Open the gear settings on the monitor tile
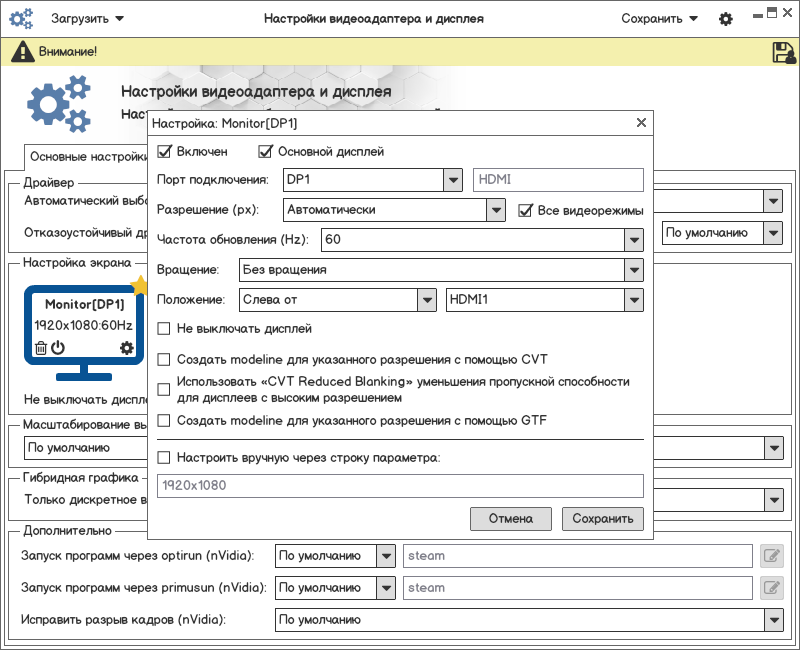The height and width of the screenshot is (650, 800). point(126,348)
